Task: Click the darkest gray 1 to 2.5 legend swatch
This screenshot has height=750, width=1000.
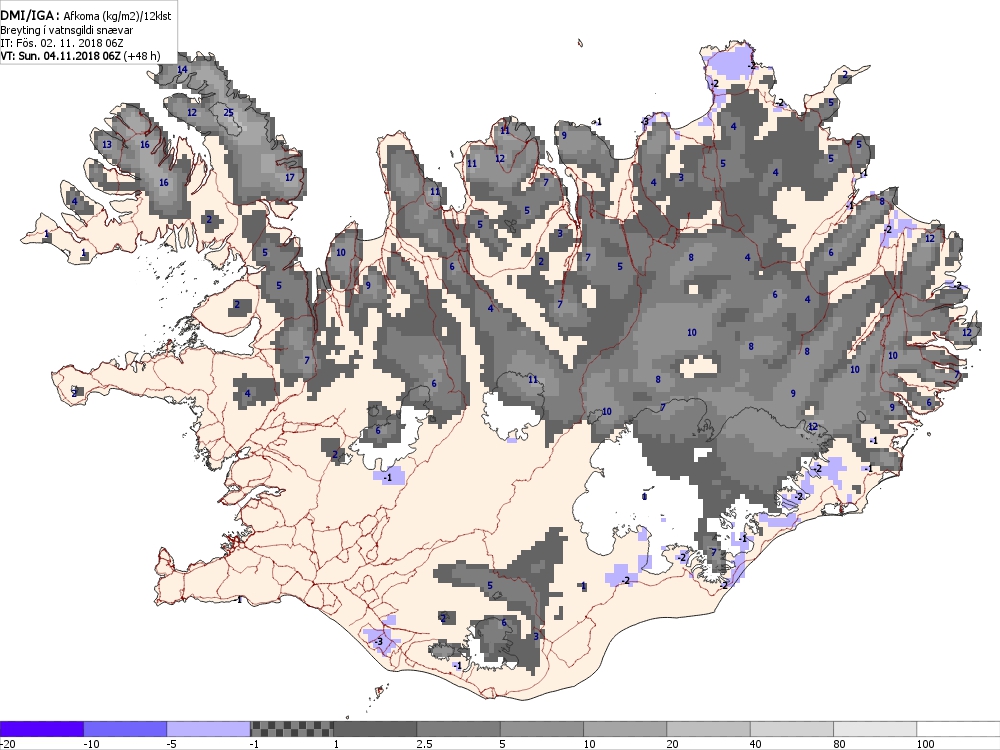Action: pos(375,729)
